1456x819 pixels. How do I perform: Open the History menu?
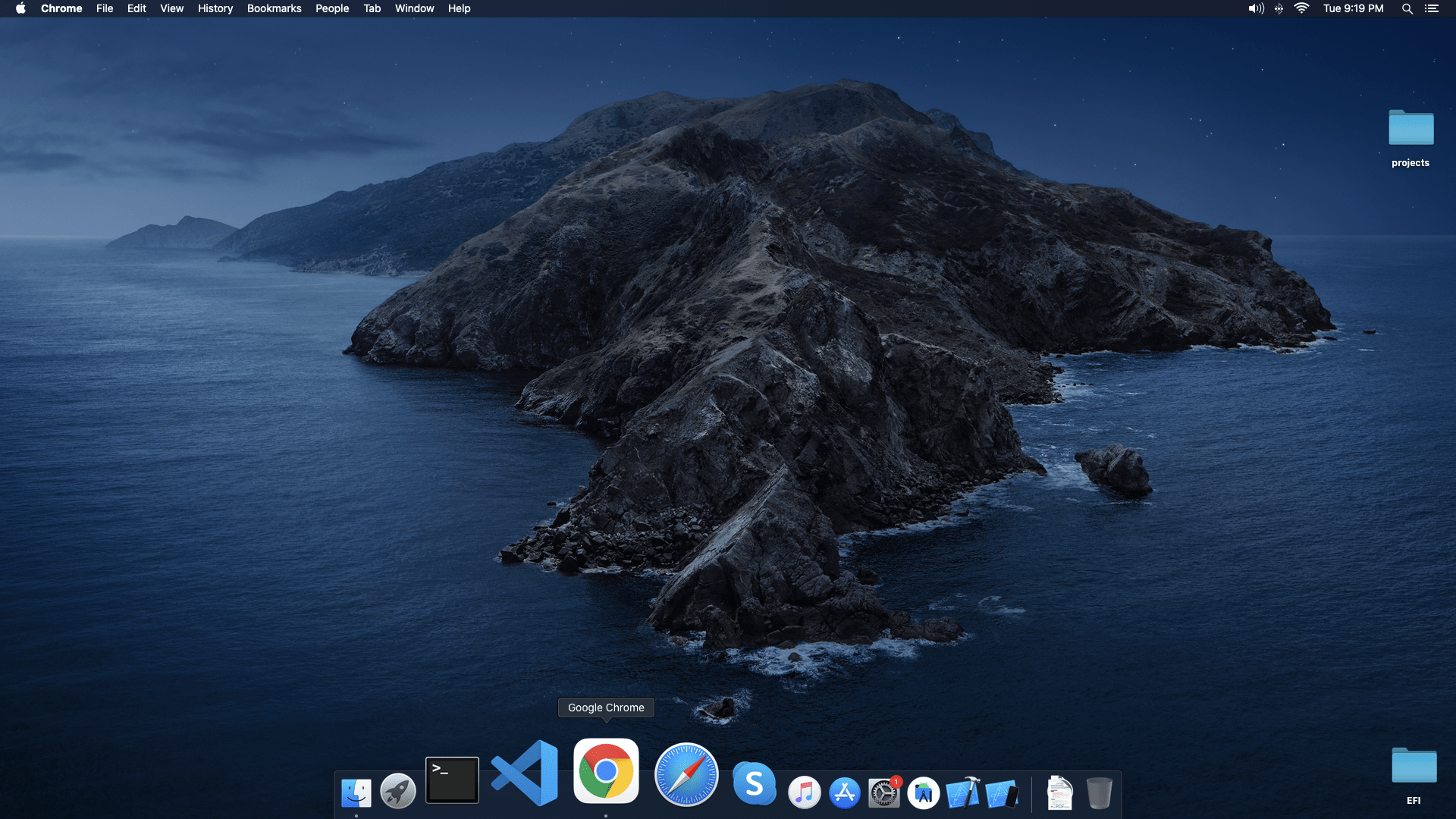215,8
